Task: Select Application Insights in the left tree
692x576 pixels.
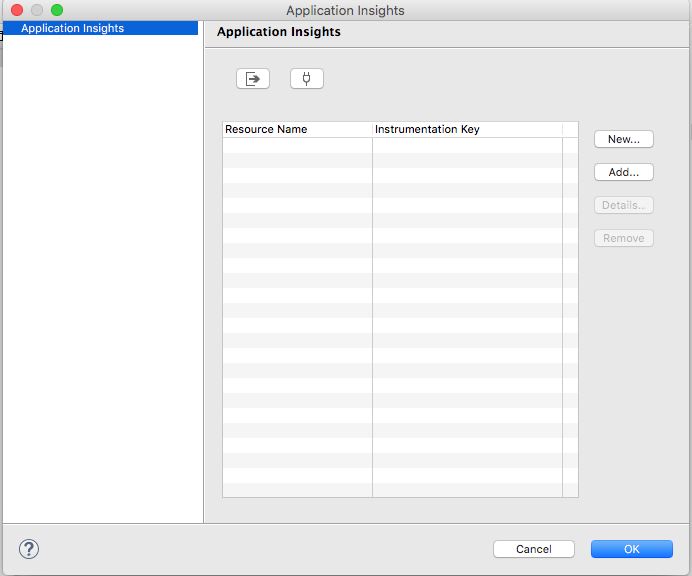Action: 100,28
